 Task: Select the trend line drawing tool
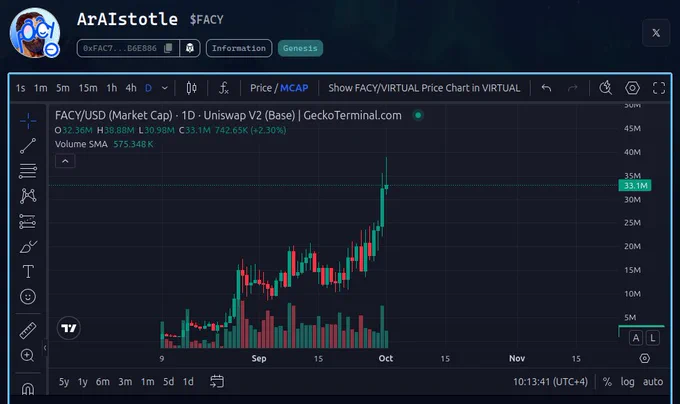tap(28, 146)
